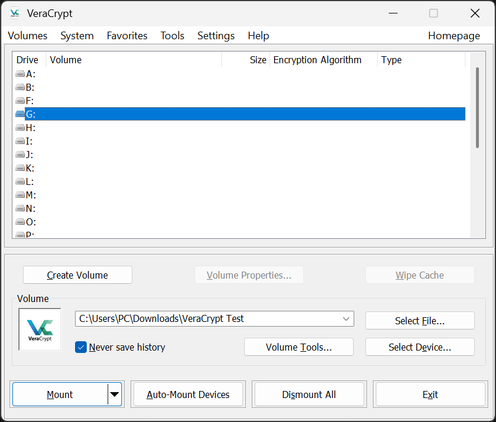Click the drive list vertical scrollbar thumb
496x422 pixels.
coord(477,107)
